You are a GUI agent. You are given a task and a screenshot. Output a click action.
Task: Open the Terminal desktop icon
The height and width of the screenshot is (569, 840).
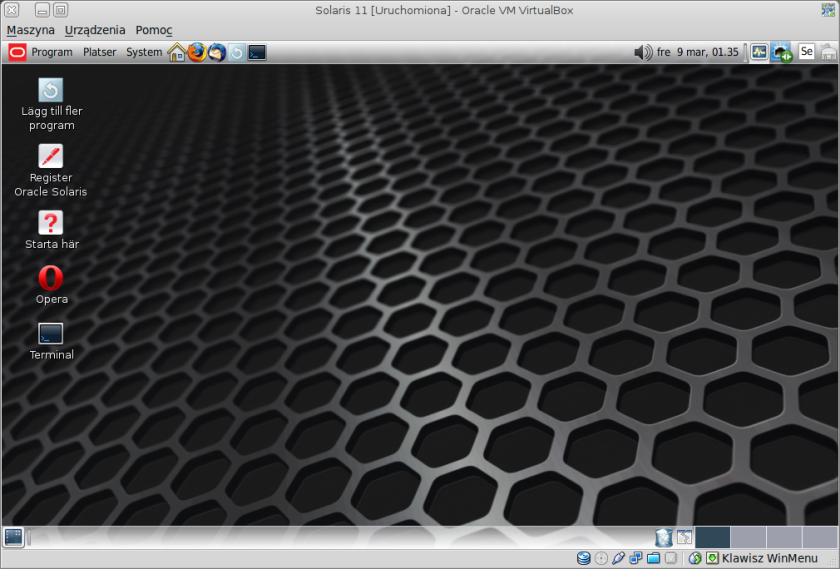coord(51,335)
